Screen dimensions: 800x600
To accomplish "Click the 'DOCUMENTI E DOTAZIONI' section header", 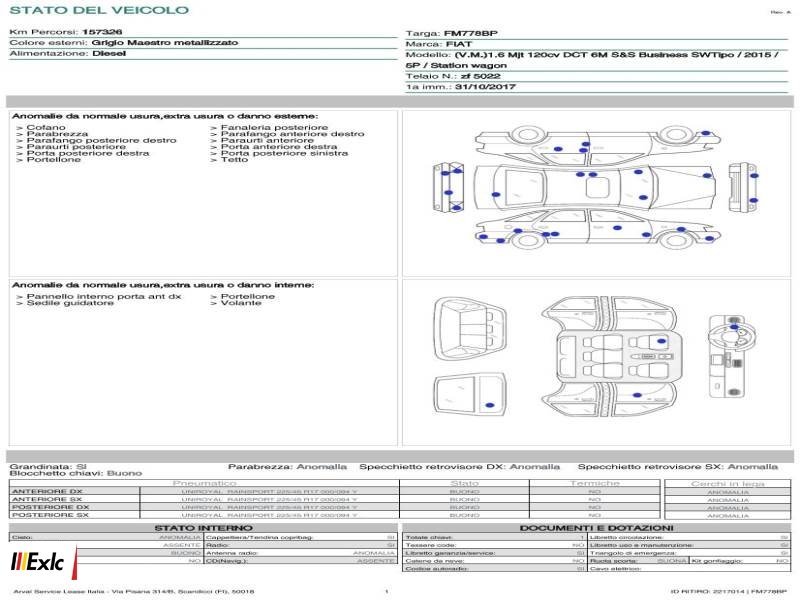I will (596, 528).
